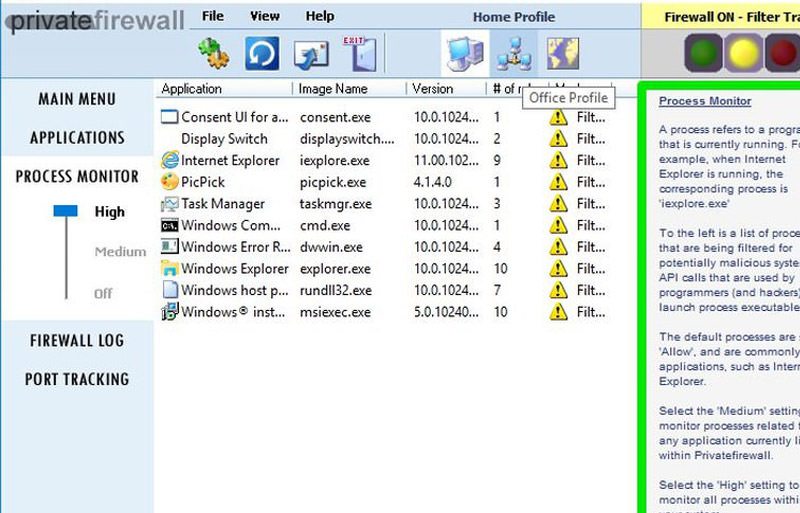Click the cmd.exe image name cell
The width and height of the screenshot is (800, 513).
point(325,226)
